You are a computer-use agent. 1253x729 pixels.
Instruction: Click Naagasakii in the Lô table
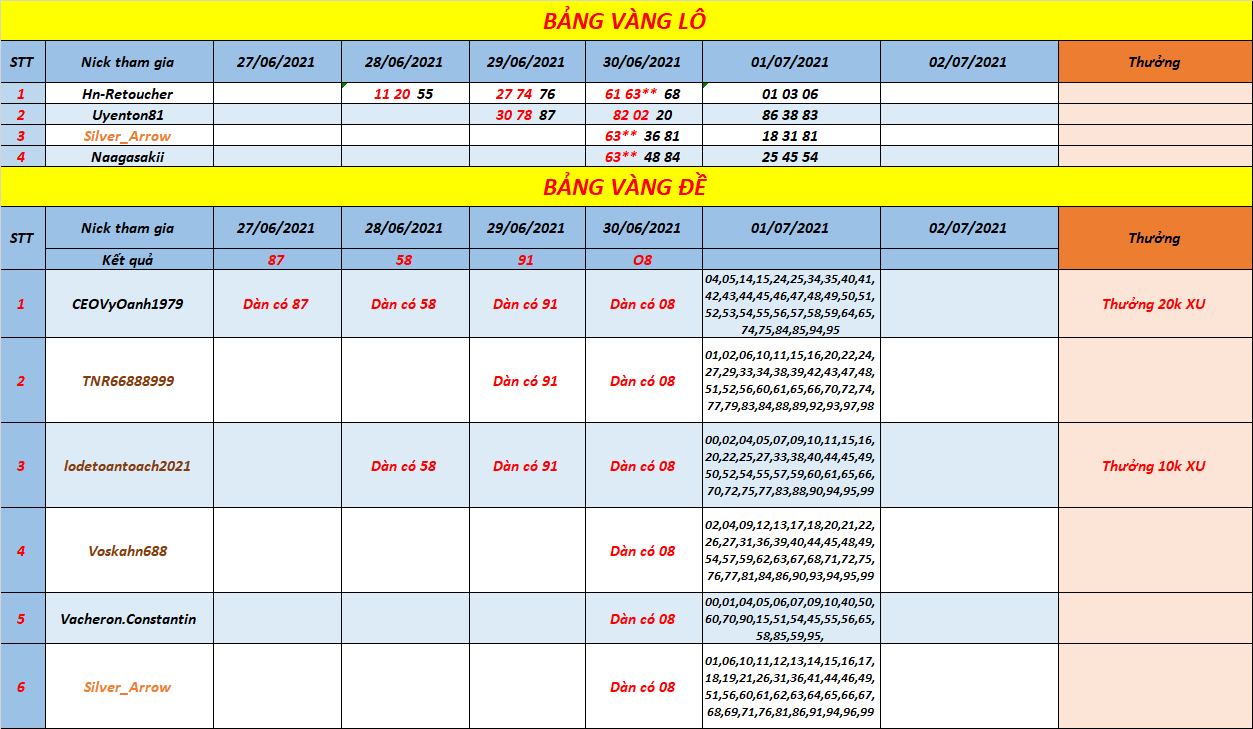pyautogui.click(x=128, y=157)
